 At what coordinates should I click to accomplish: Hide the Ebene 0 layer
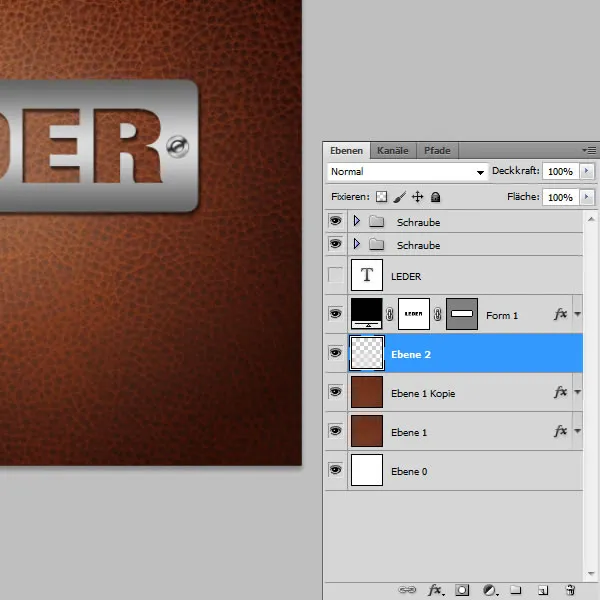[335, 471]
